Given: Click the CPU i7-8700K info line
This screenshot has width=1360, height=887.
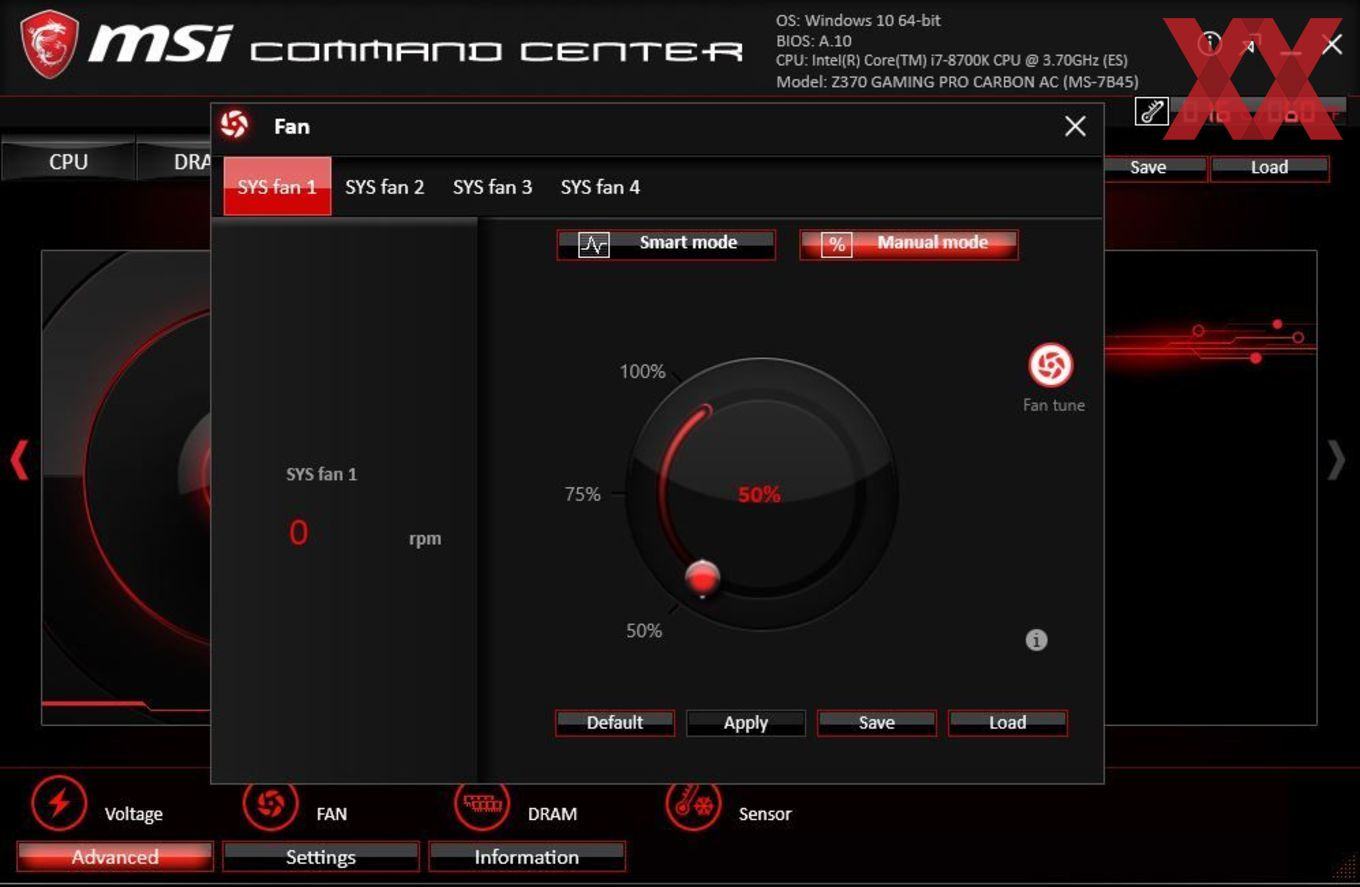Looking at the screenshot, I should 952,61.
